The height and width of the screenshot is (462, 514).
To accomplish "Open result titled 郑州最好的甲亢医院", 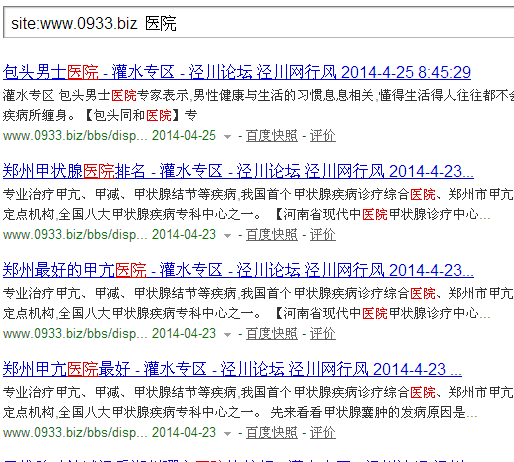I will click(238, 270).
